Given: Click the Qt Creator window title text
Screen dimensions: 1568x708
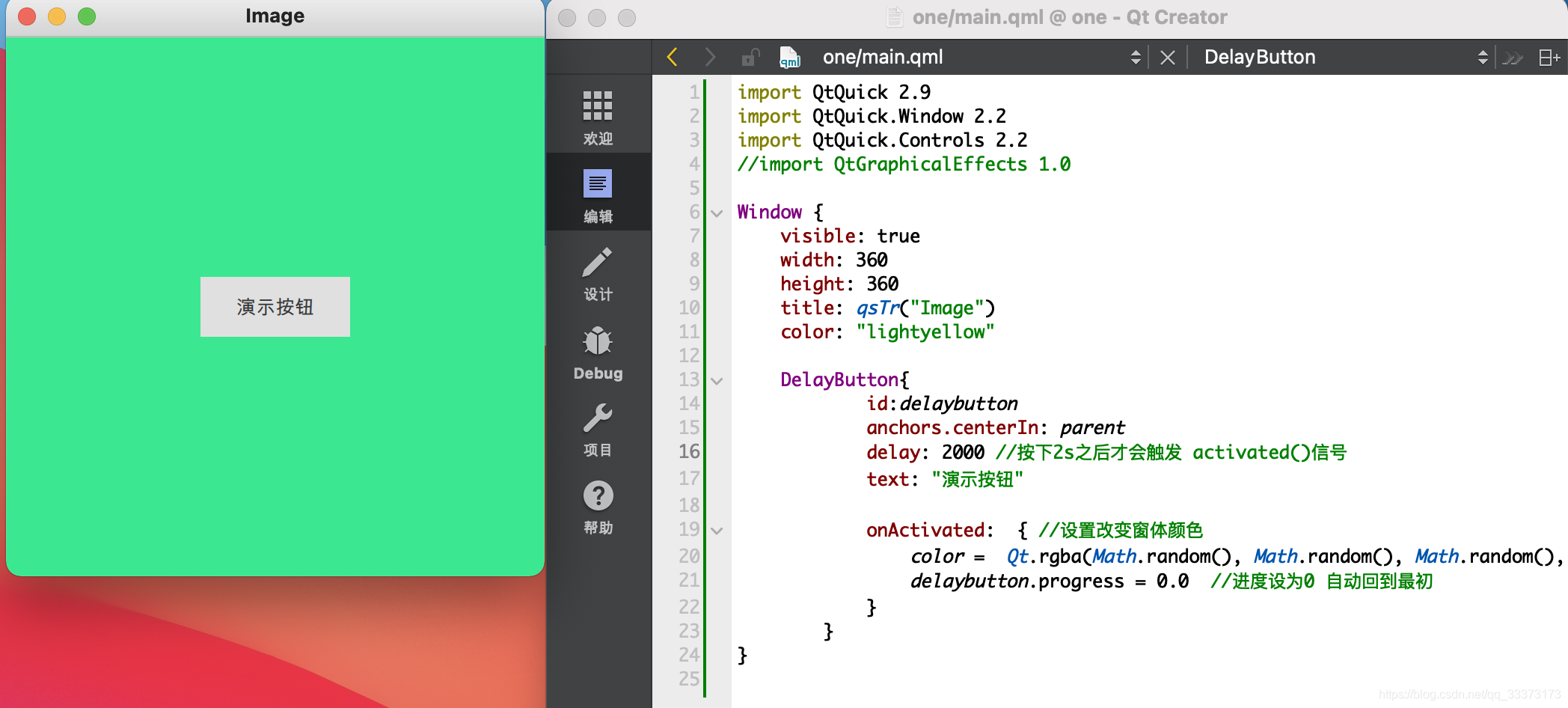Looking at the screenshot, I should 1070,17.
